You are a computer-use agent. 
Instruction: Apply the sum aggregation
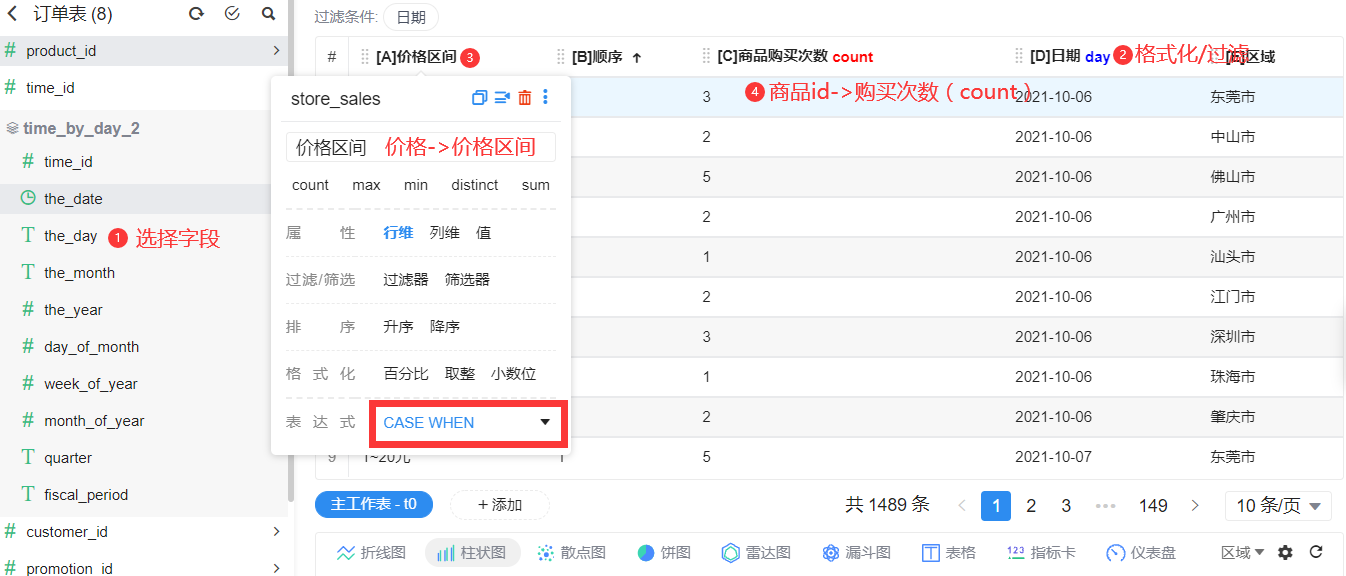coord(536,185)
